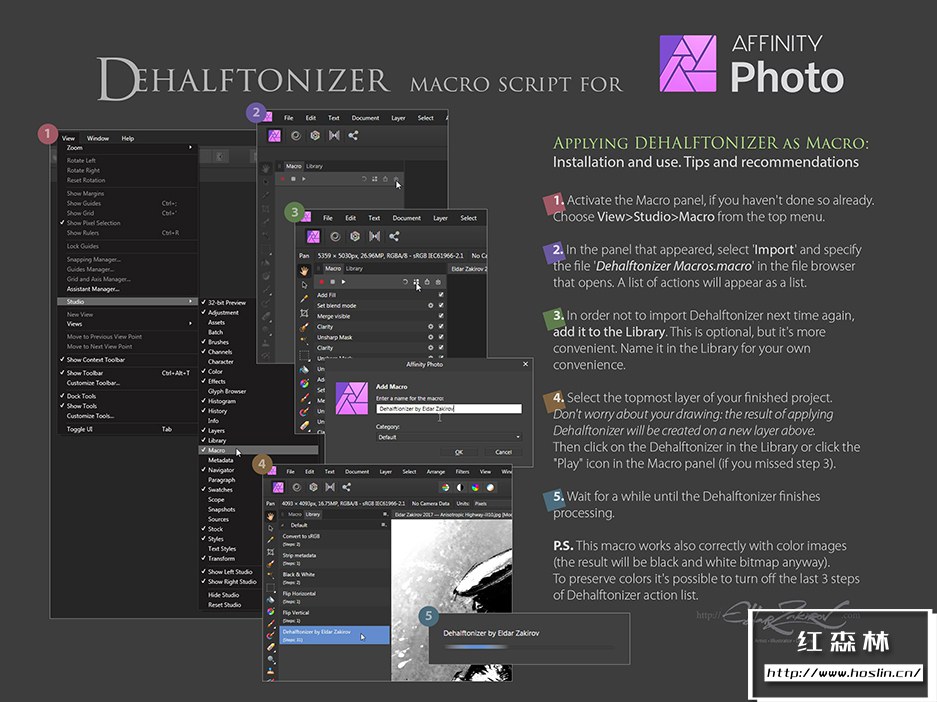
Task: Click the Stop button above the Add Fill step
Action: [333, 282]
